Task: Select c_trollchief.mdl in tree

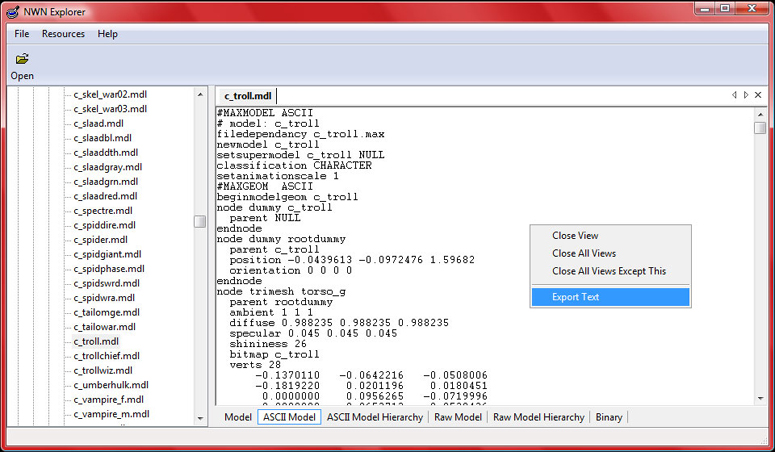Action: [106, 356]
